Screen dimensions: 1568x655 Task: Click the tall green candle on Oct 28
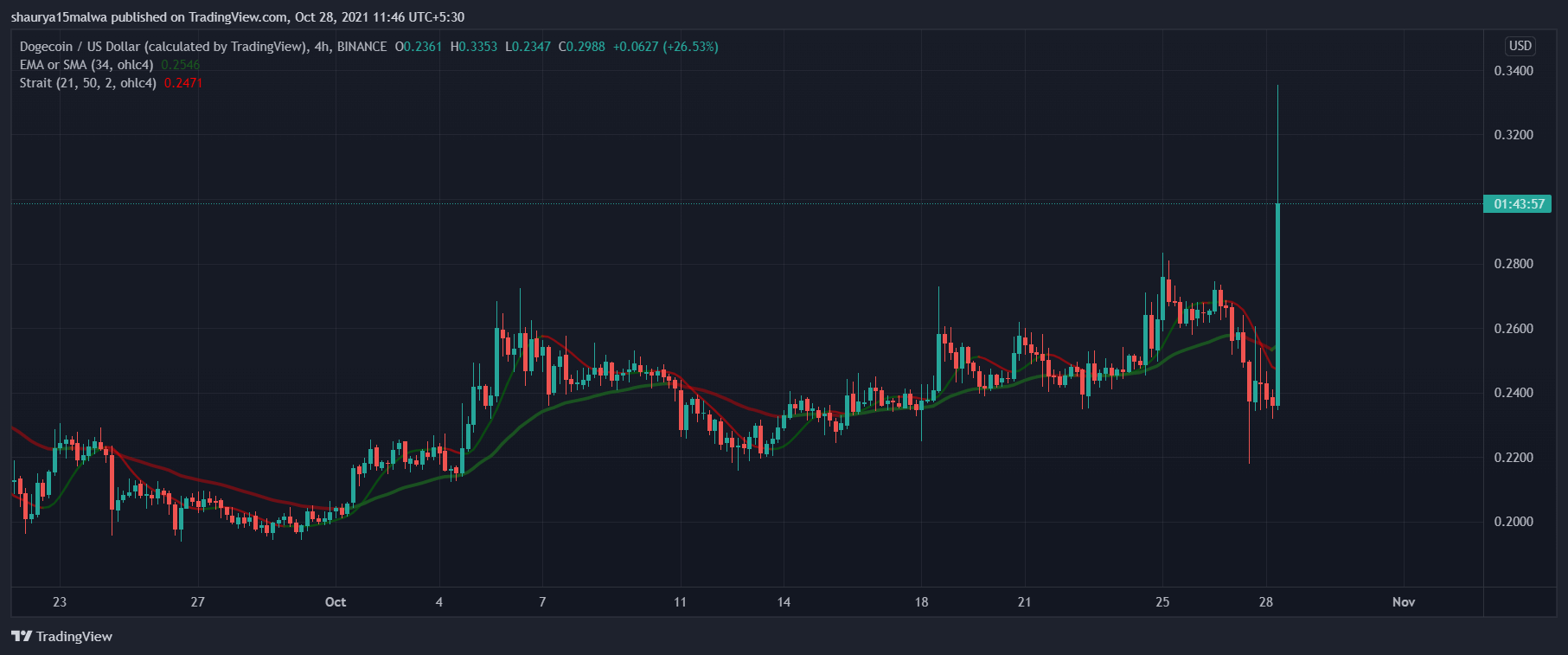point(1278,303)
